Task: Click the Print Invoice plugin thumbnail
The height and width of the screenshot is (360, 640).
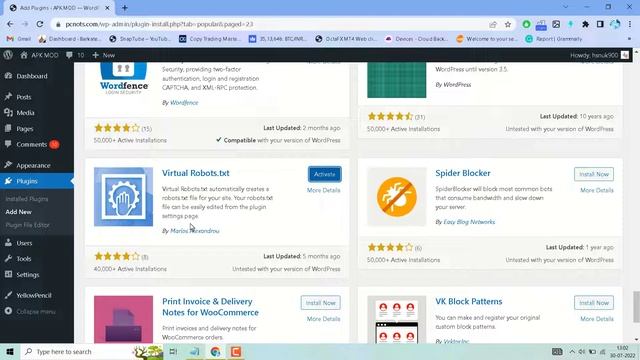Action: click(123, 320)
